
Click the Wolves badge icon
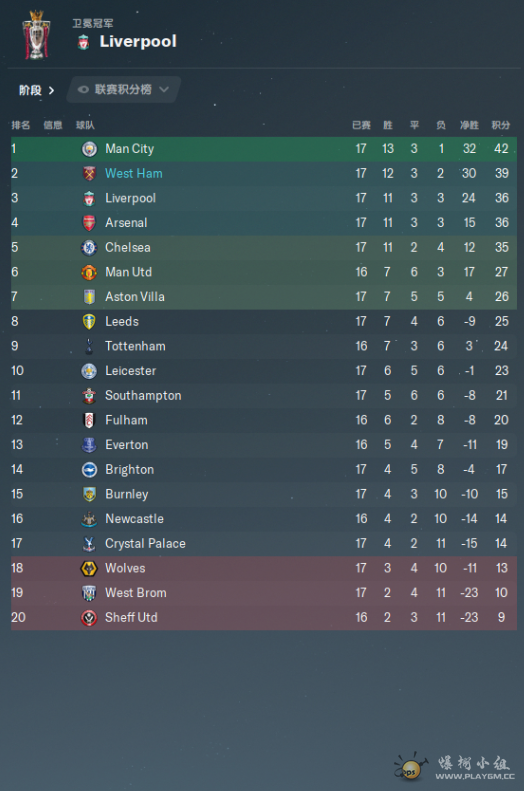[89, 569]
